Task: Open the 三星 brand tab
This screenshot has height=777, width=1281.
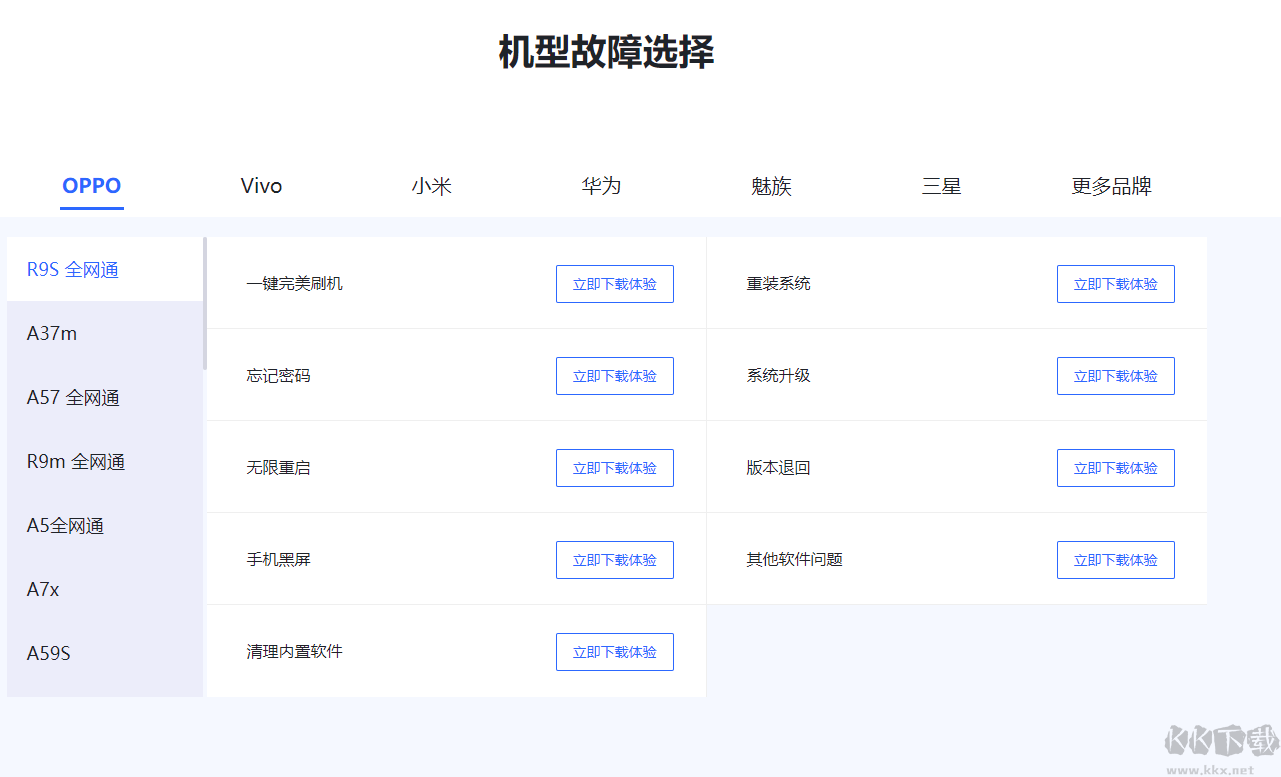Action: 942,186
